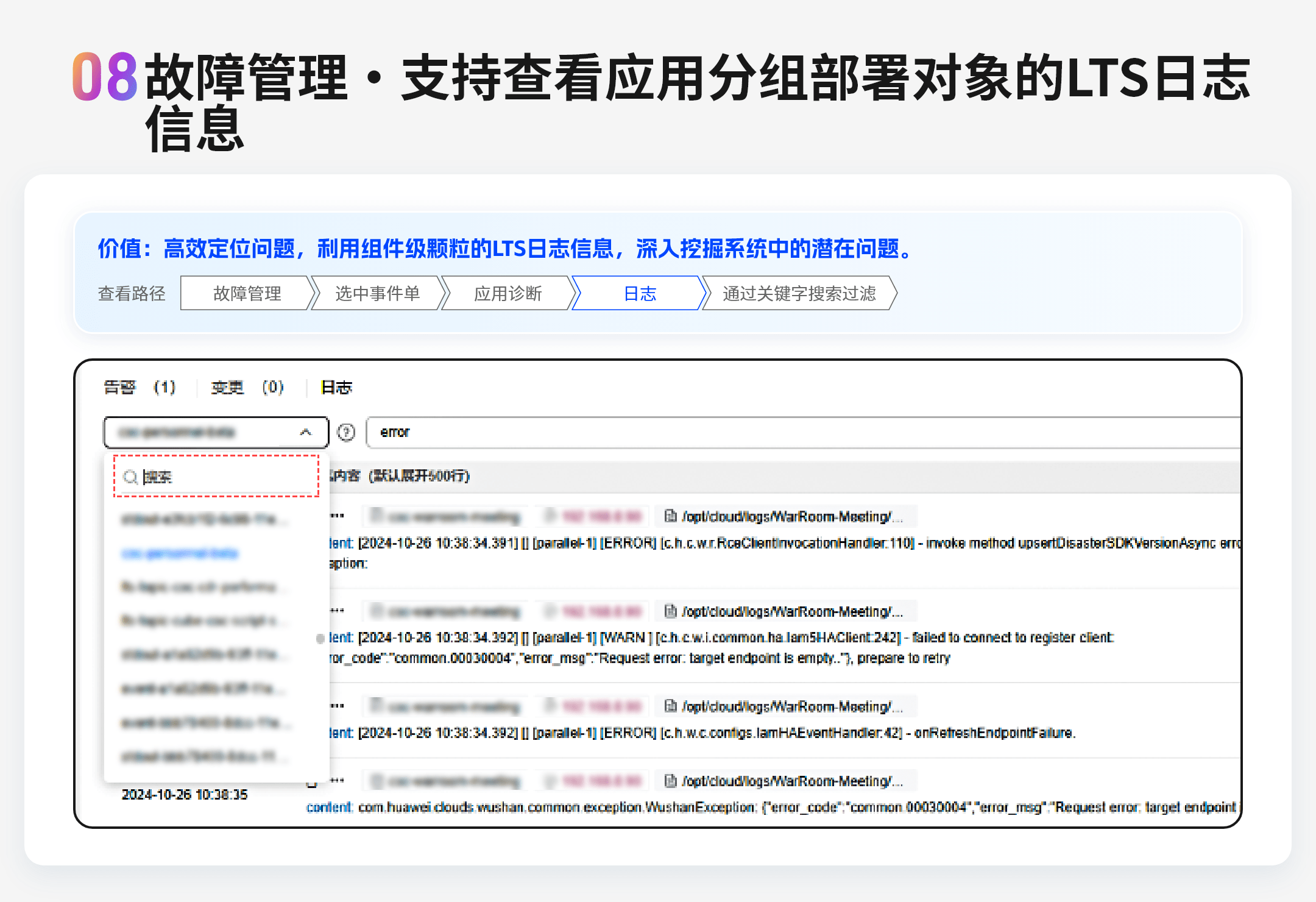Click the highlighted 日志 path step
Viewport: 1316px width, 902px height.
click(640, 293)
